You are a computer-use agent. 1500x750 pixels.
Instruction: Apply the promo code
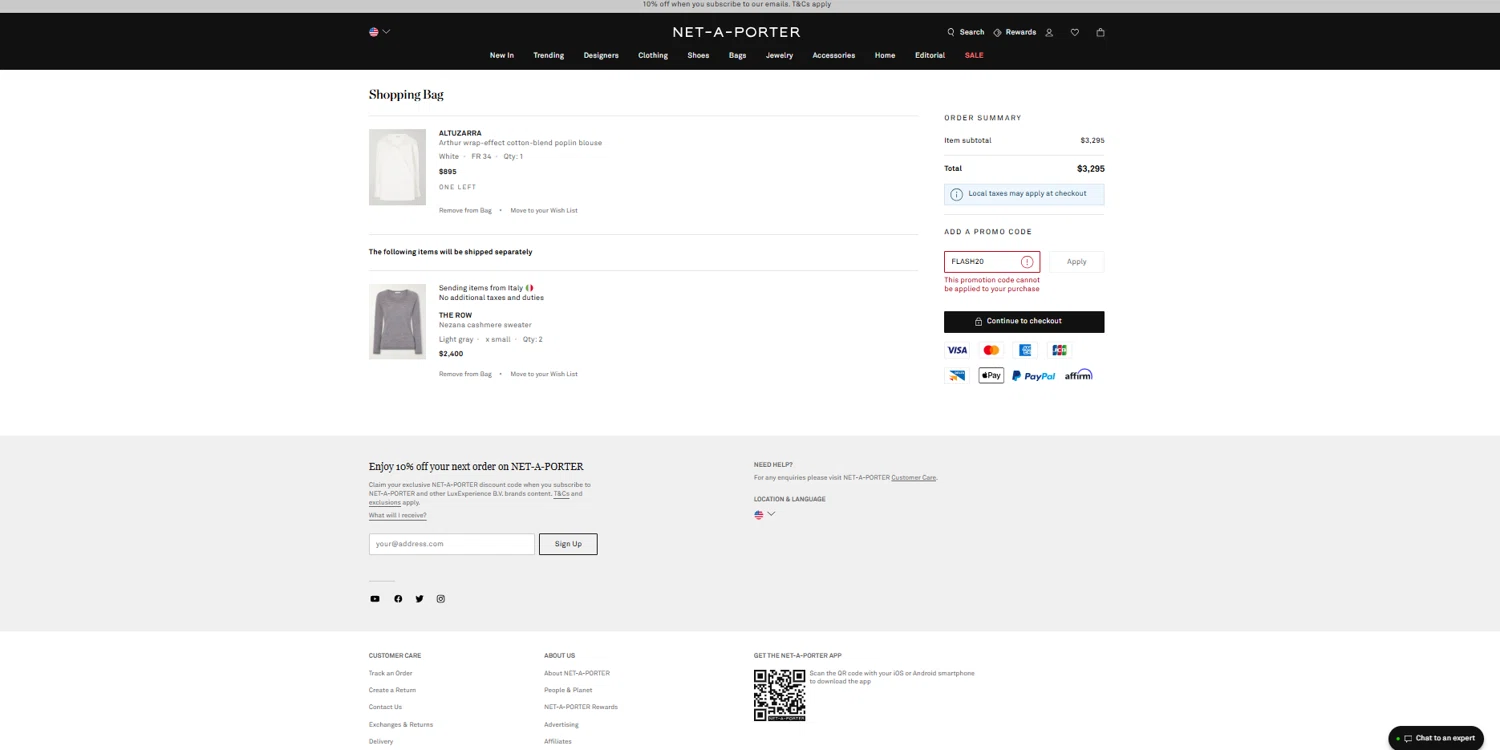click(x=1076, y=262)
